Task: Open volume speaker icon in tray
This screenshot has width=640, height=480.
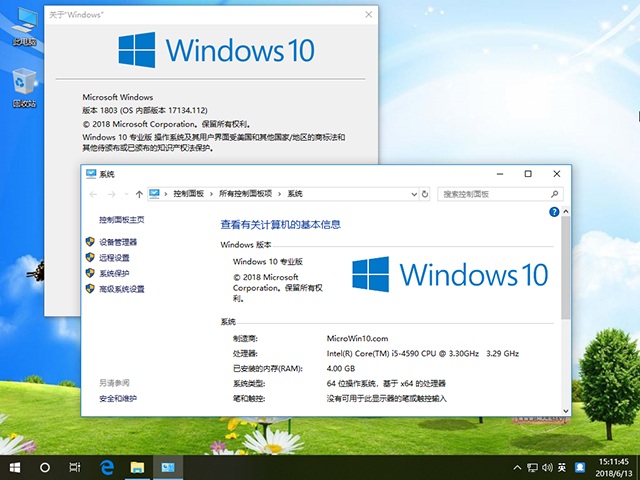Action: pyautogui.click(x=547, y=467)
